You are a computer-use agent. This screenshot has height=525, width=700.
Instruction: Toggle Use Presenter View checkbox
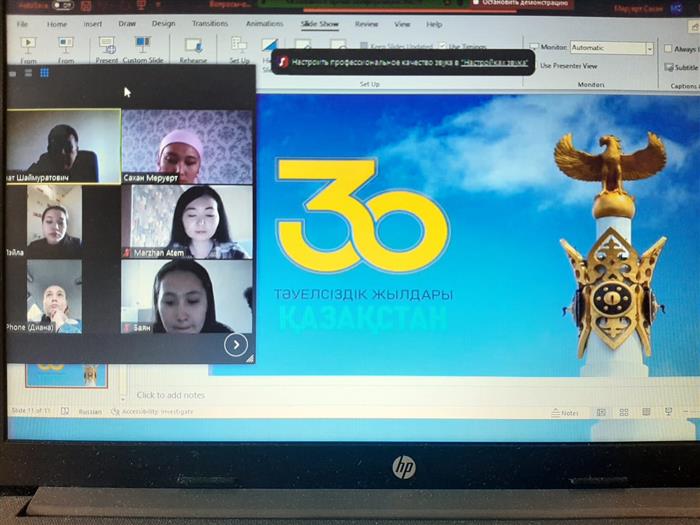tap(535, 66)
